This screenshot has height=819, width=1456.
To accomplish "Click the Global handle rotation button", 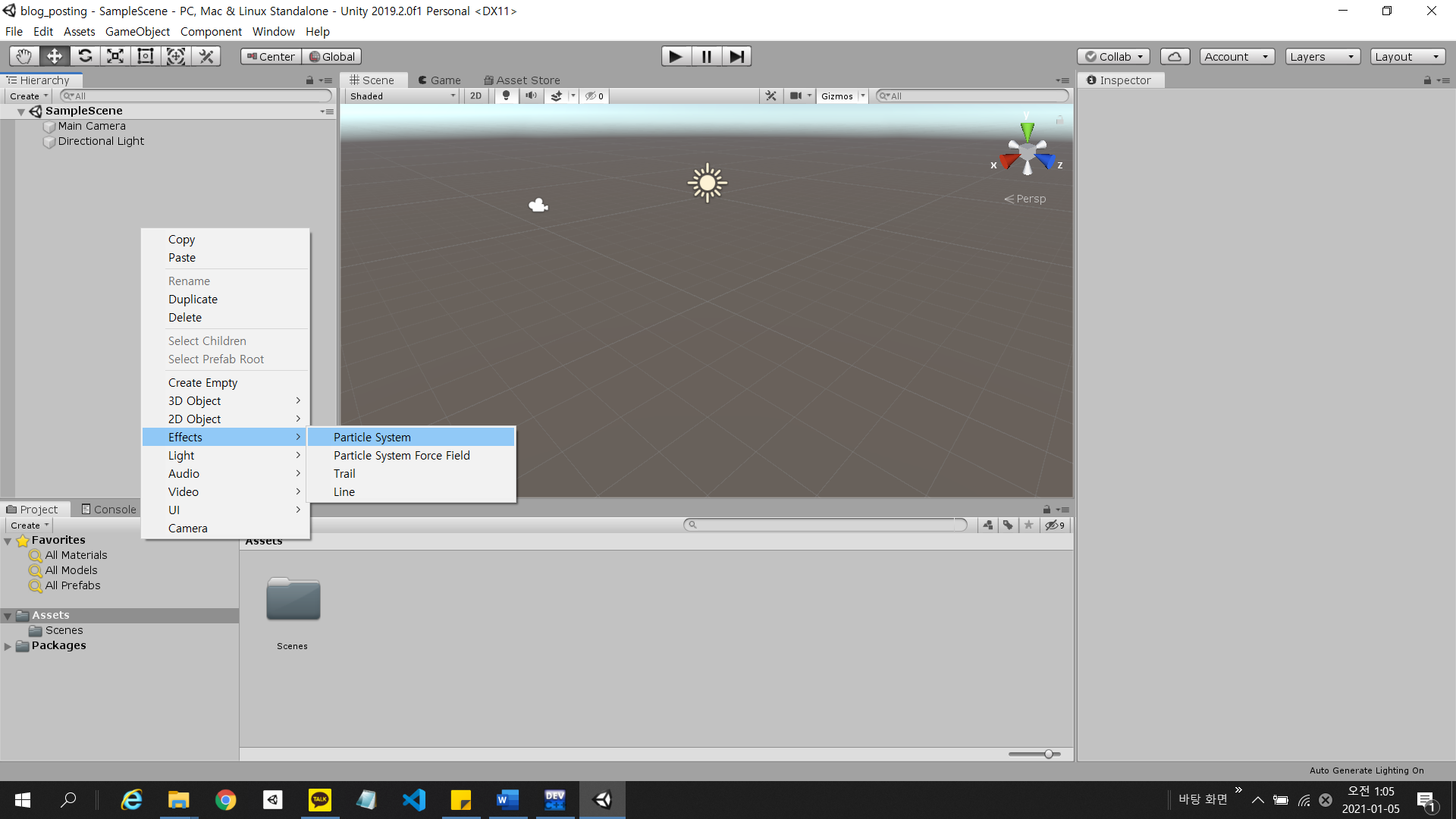I will pos(331,56).
